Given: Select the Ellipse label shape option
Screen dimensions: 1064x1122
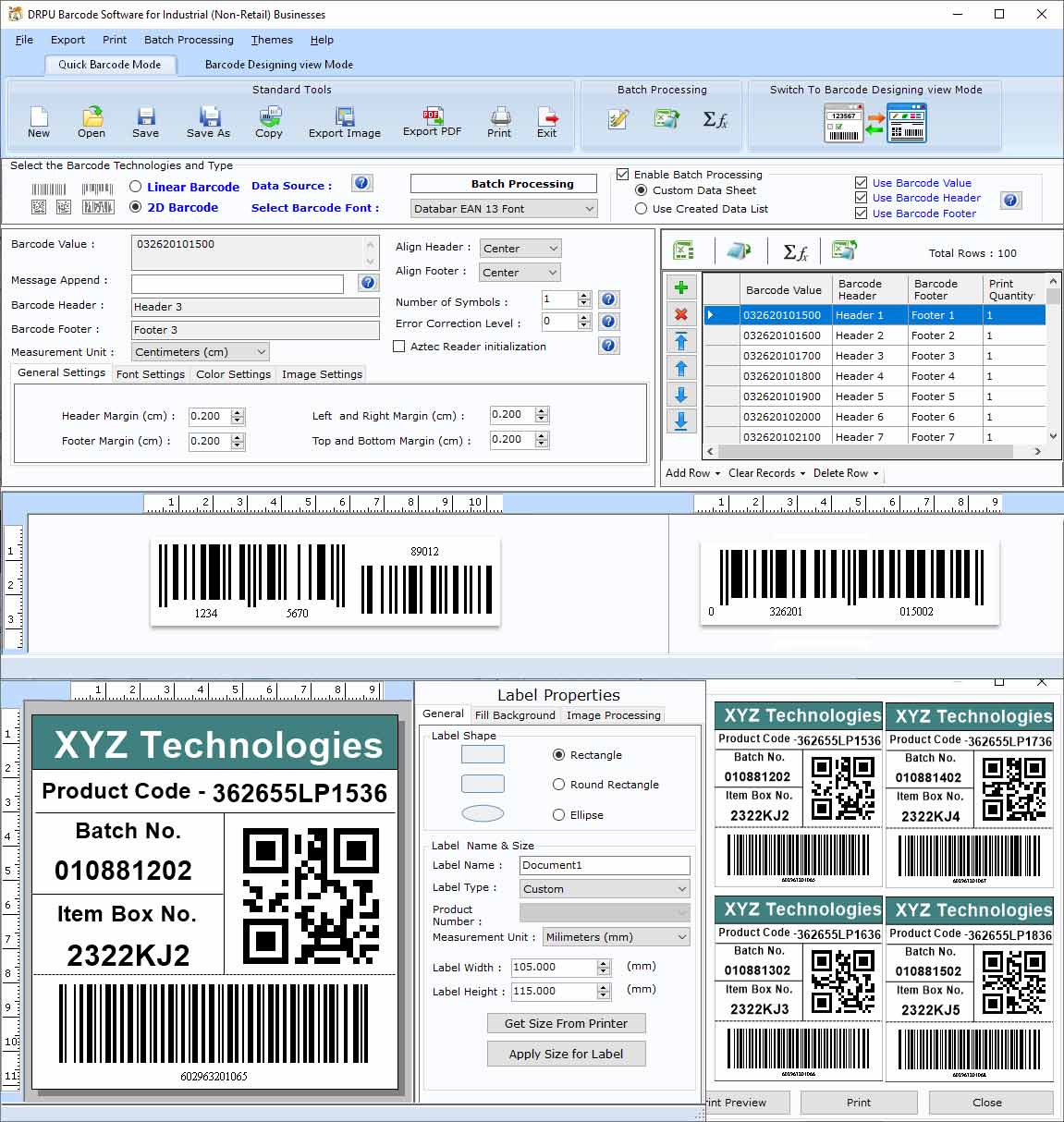Looking at the screenshot, I should [x=559, y=814].
